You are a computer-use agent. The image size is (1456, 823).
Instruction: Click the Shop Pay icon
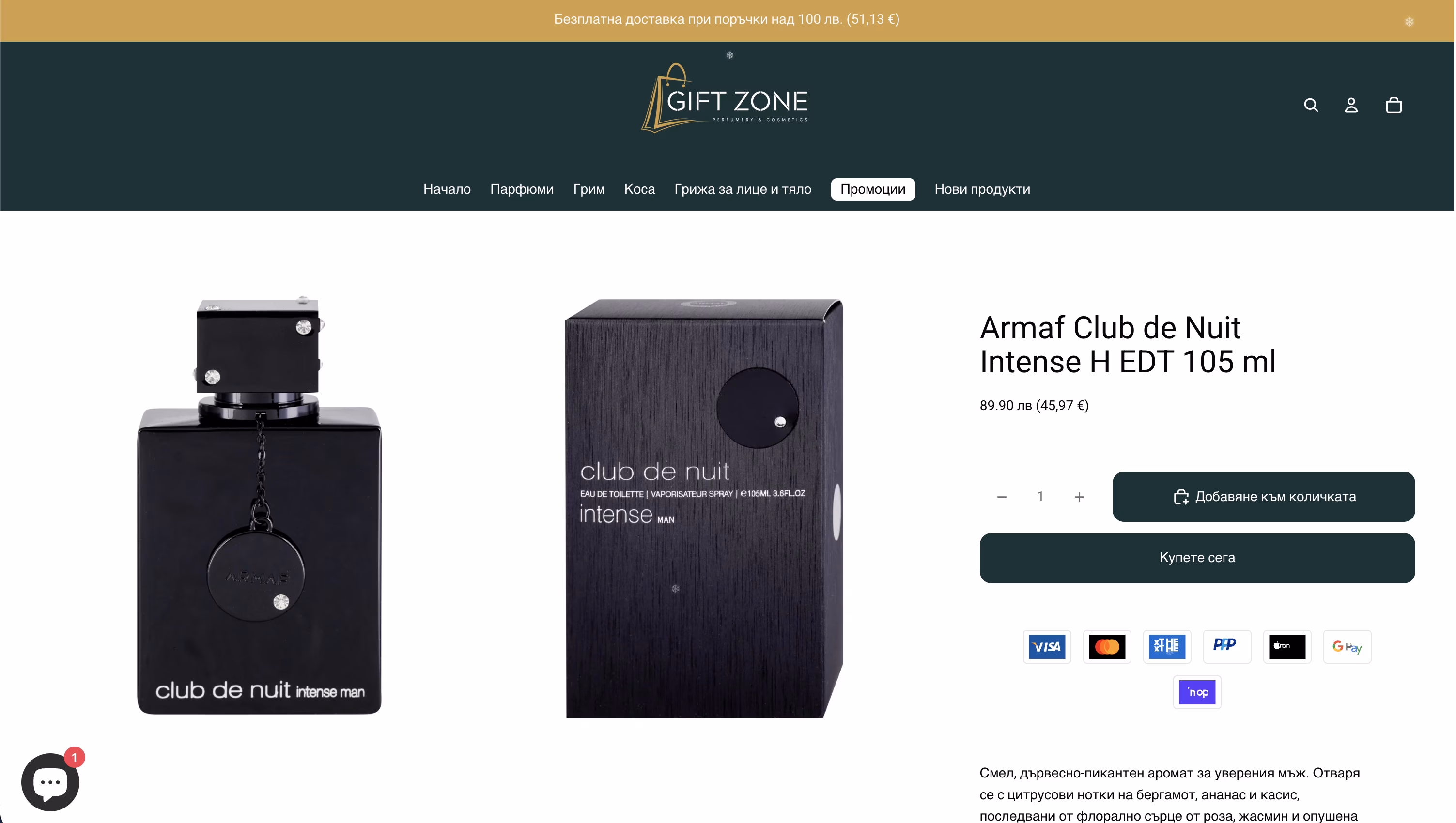coord(1198,692)
